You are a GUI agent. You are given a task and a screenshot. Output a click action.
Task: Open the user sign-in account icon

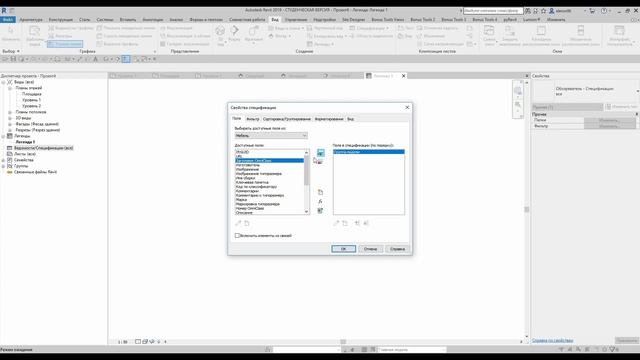pyautogui.click(x=552, y=11)
